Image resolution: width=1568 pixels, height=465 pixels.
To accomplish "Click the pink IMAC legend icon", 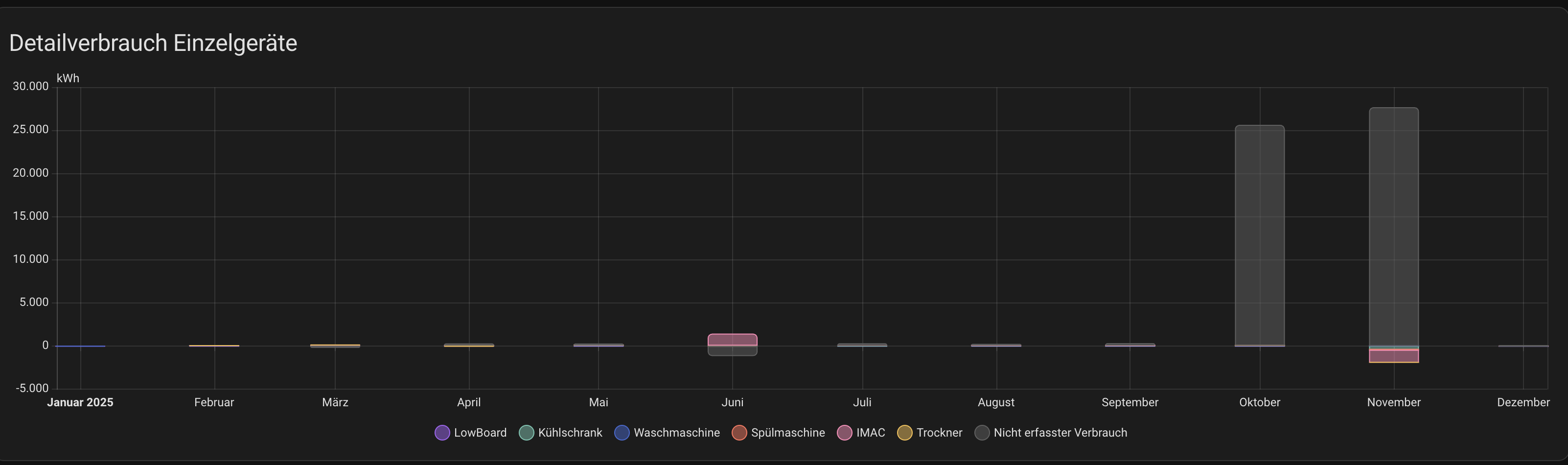I will (844, 433).
